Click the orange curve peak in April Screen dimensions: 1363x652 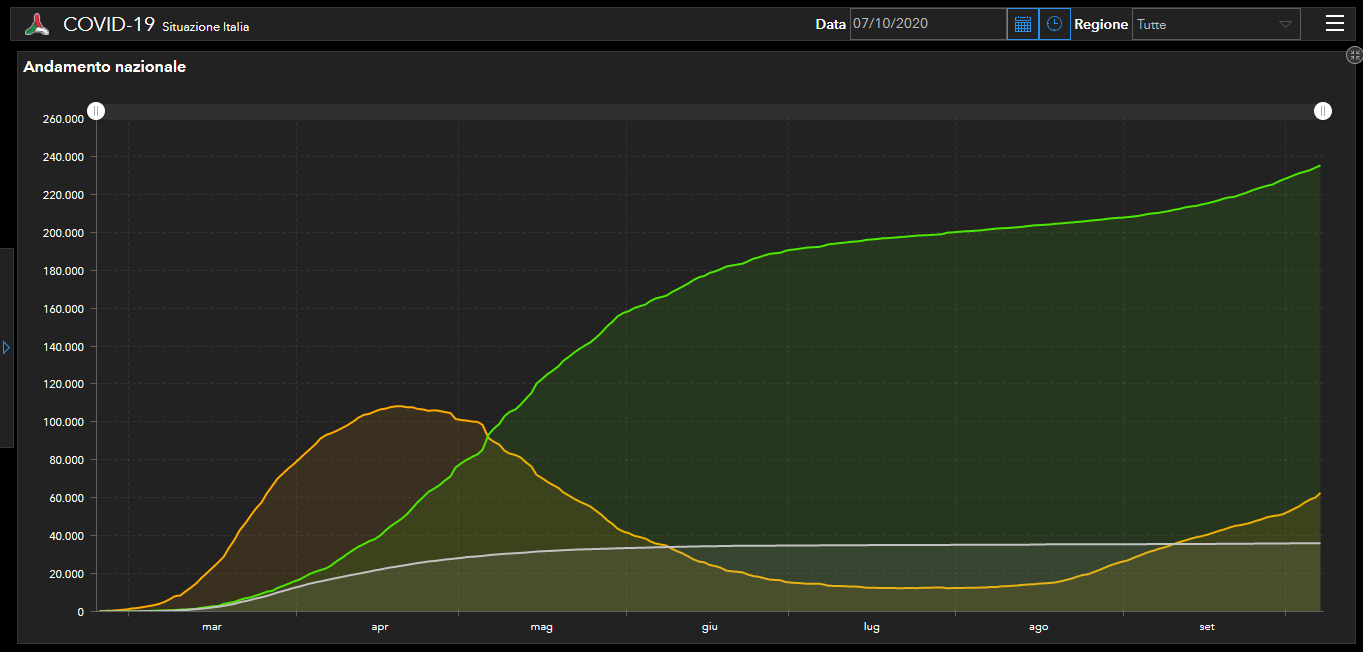tap(399, 406)
